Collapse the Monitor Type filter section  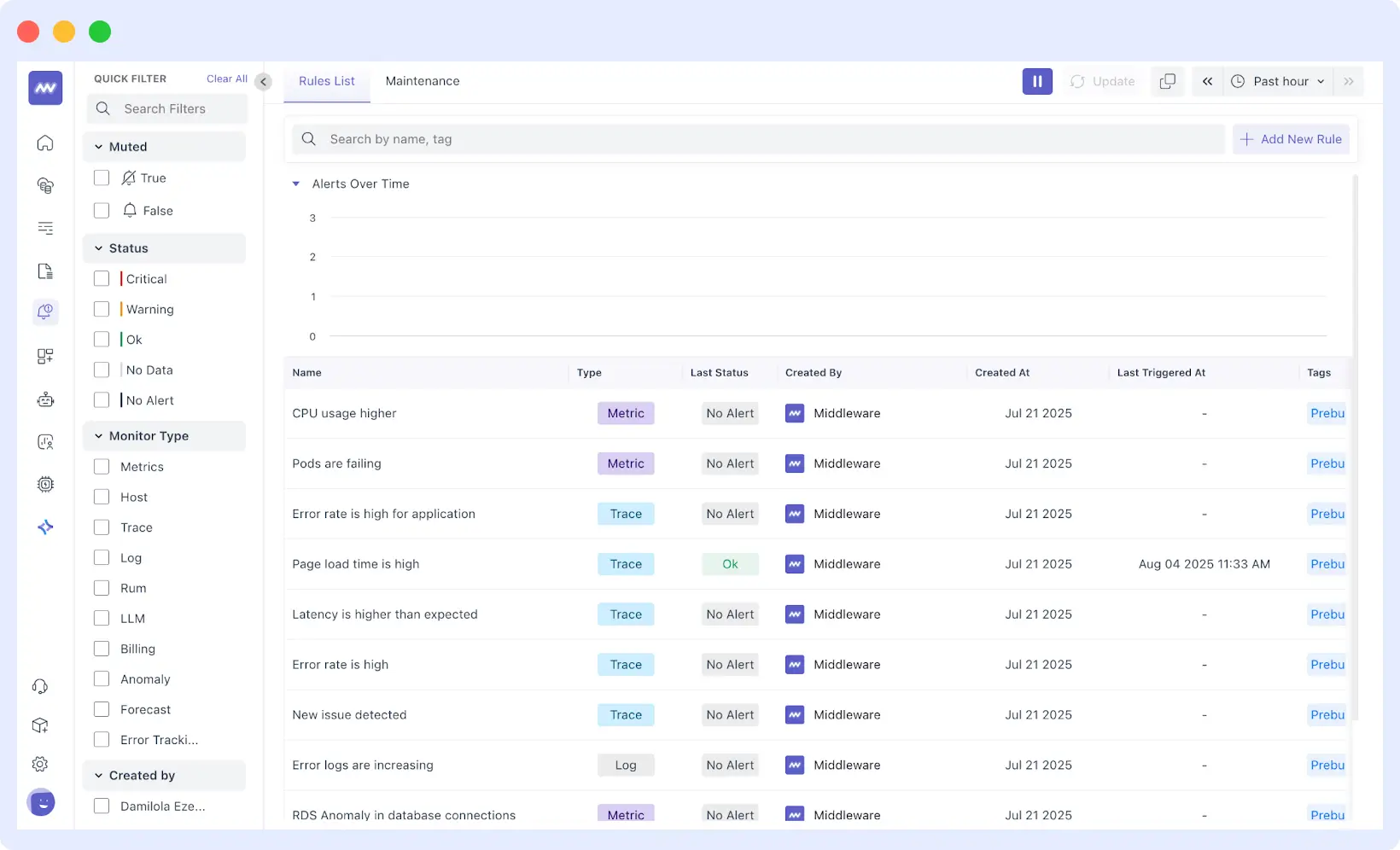click(x=100, y=435)
